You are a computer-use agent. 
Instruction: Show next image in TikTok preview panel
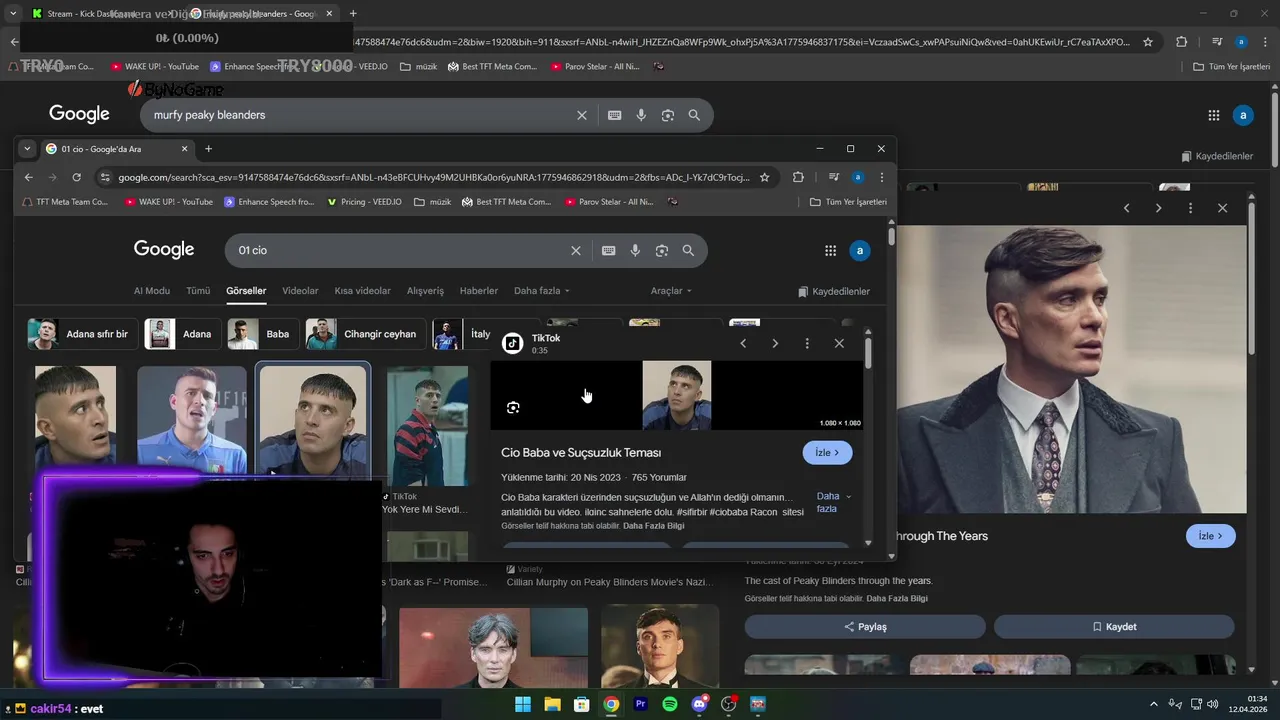point(775,343)
